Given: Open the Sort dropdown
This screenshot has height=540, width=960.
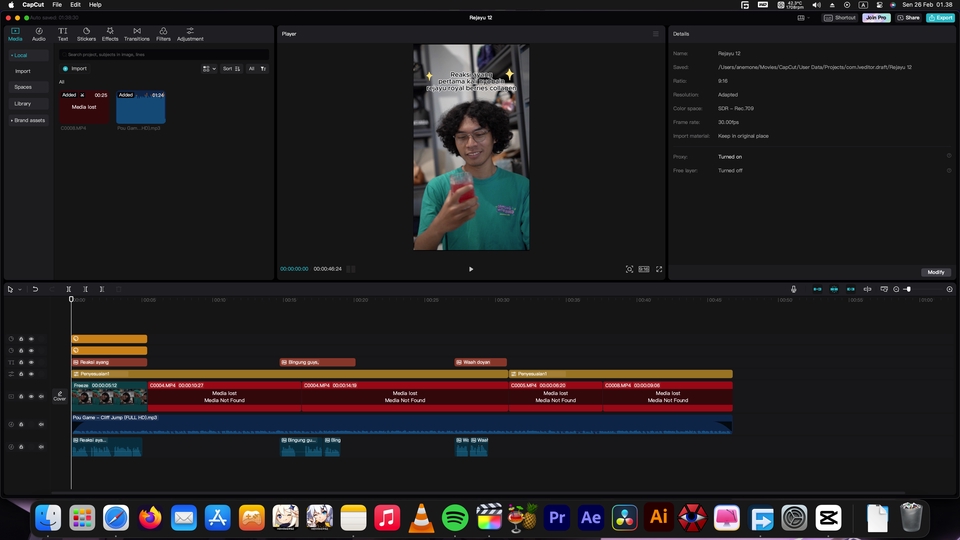Looking at the screenshot, I should click(231, 69).
